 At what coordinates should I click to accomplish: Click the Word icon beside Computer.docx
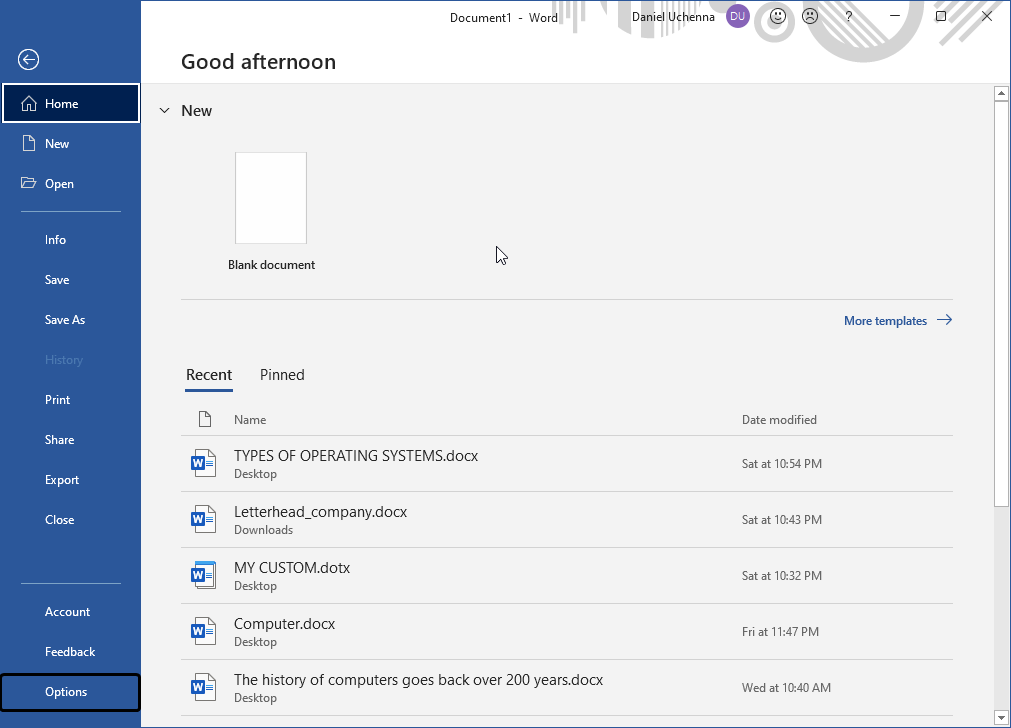tap(204, 631)
